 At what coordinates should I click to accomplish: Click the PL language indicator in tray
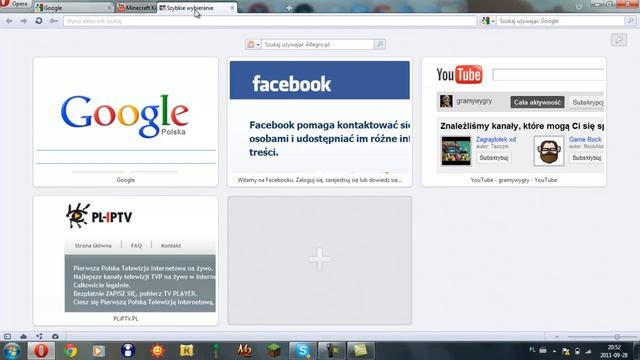point(532,350)
